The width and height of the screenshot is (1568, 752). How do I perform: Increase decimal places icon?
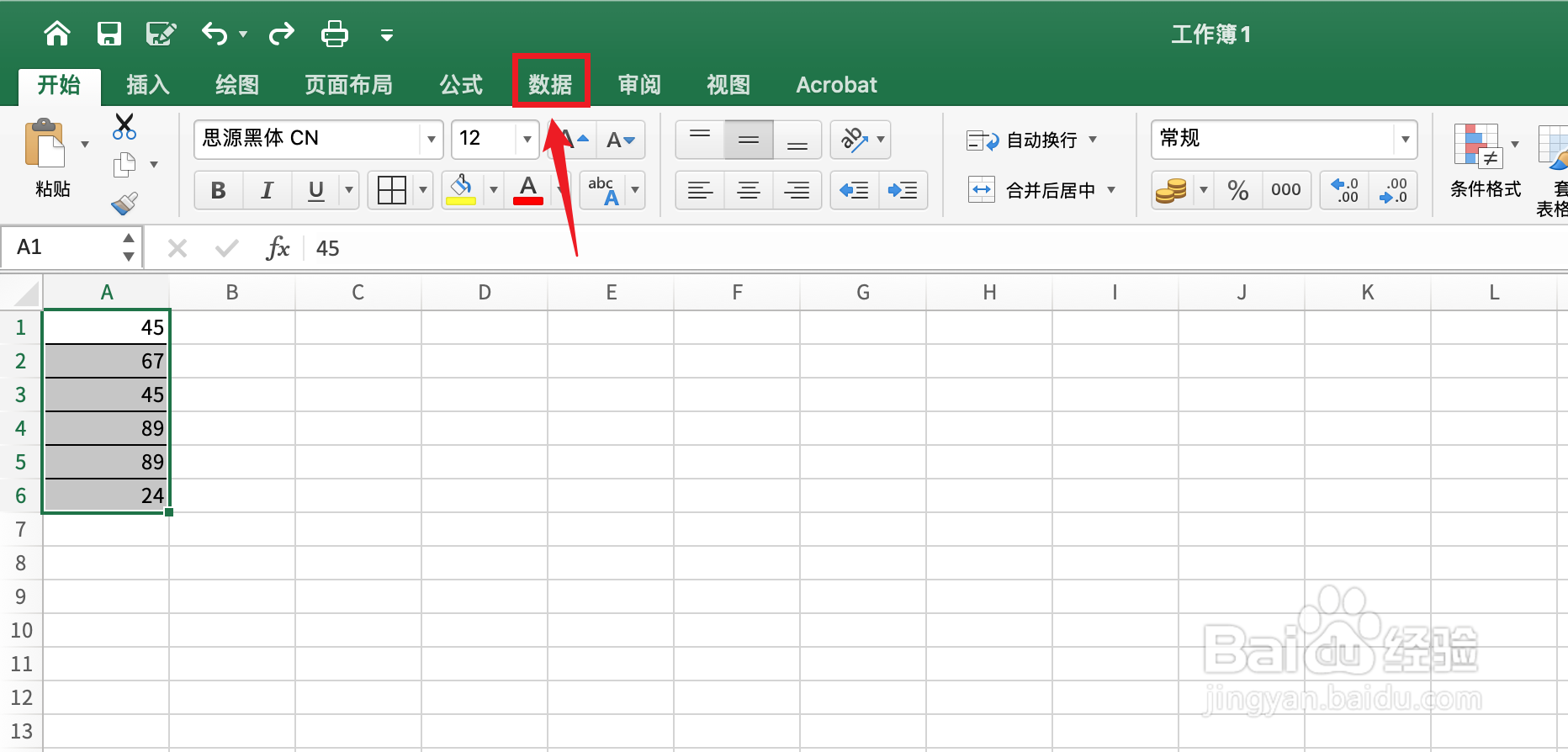(x=1345, y=190)
